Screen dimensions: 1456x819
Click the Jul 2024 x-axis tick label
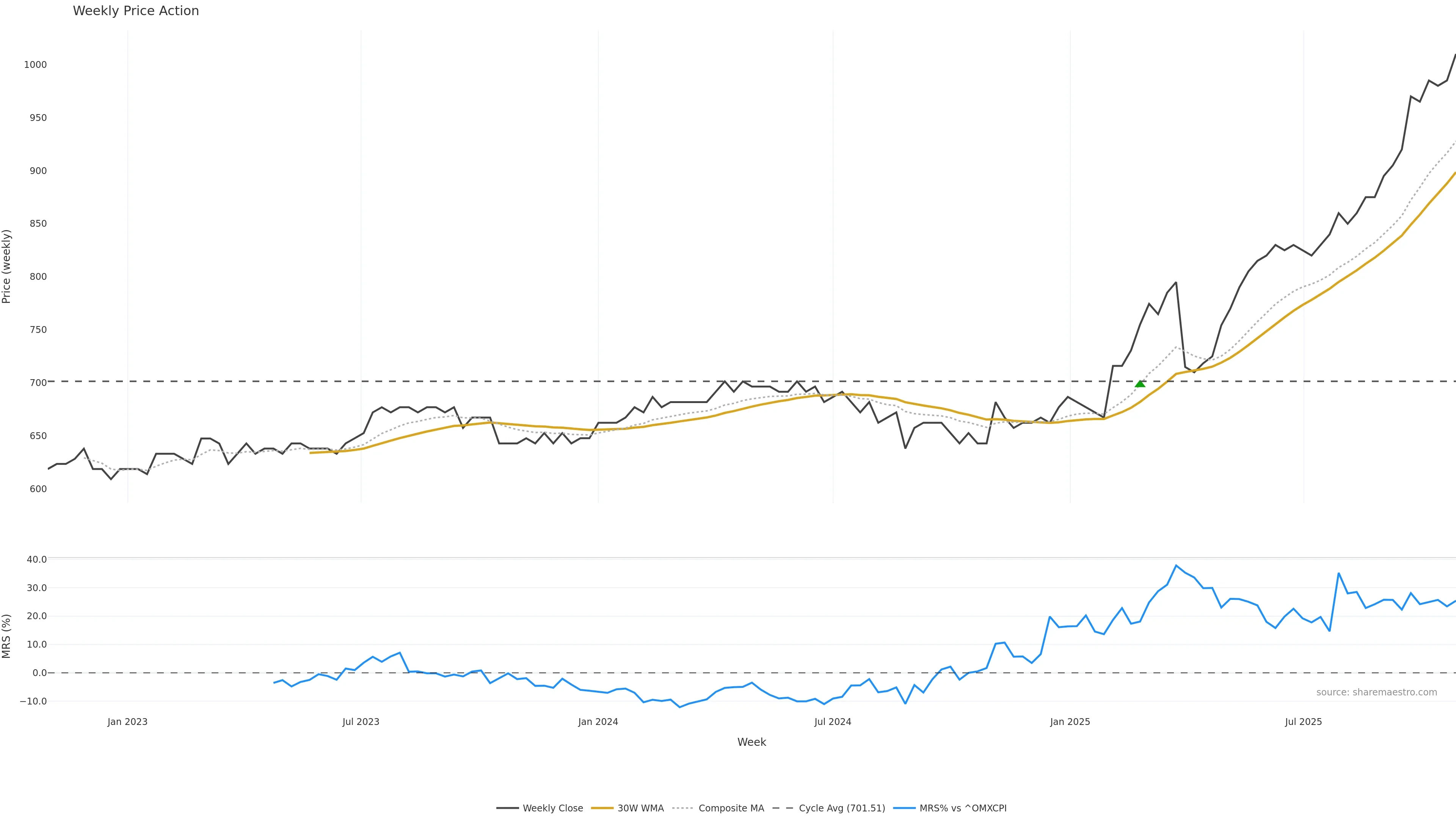833,722
